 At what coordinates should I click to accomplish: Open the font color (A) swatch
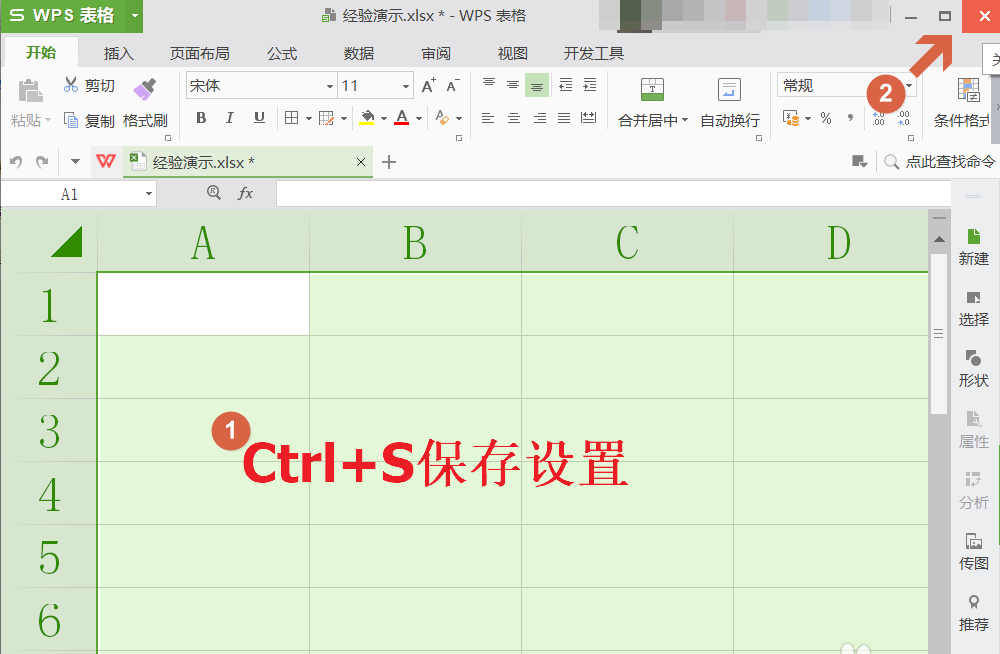pos(402,118)
